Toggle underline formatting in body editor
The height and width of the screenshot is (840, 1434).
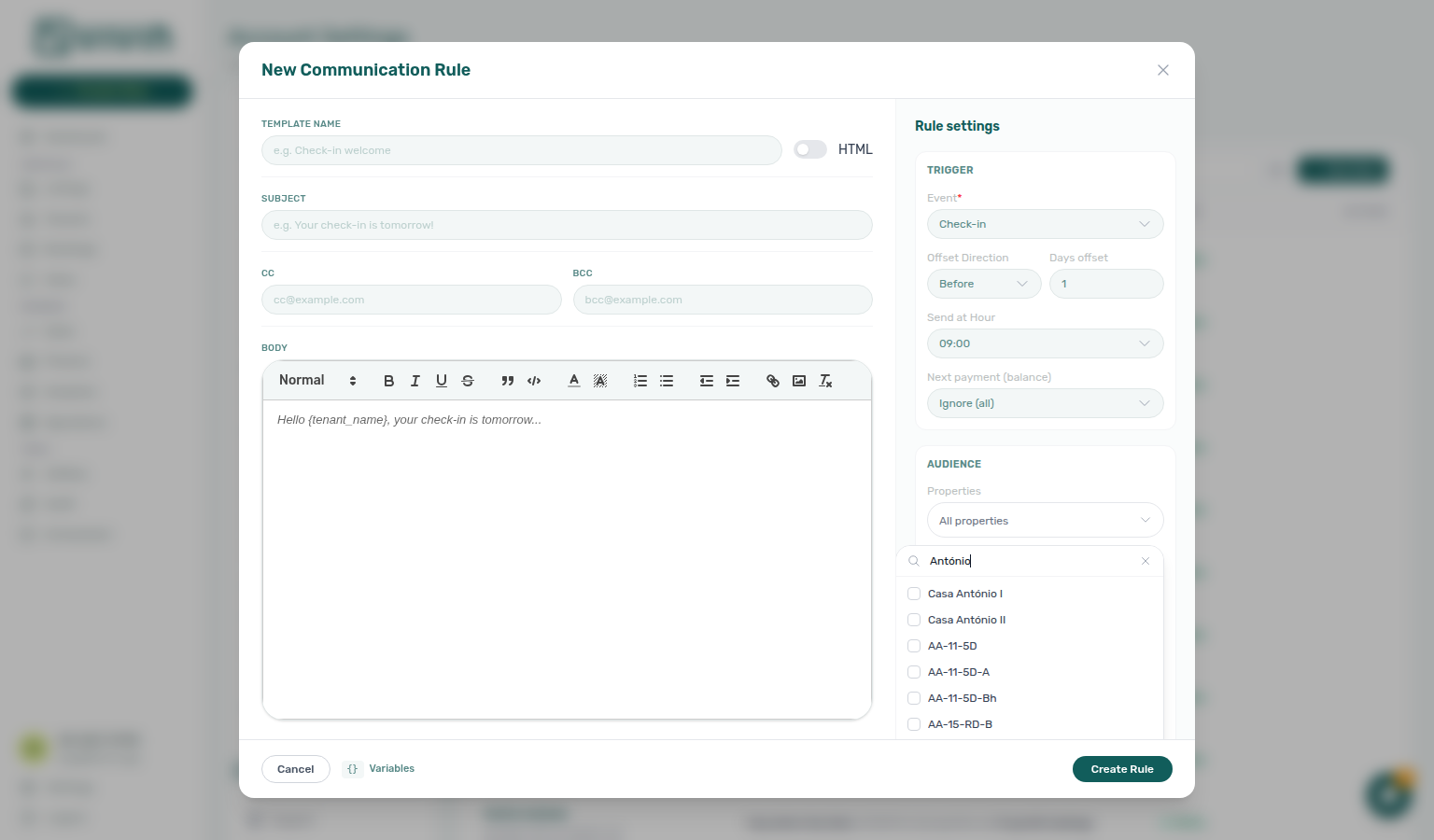[442, 381]
